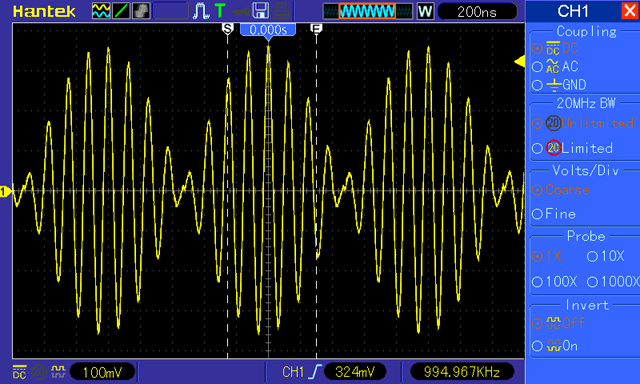Click the floppy disk save icon
The height and width of the screenshot is (384, 640).
pyautogui.click(x=260, y=11)
